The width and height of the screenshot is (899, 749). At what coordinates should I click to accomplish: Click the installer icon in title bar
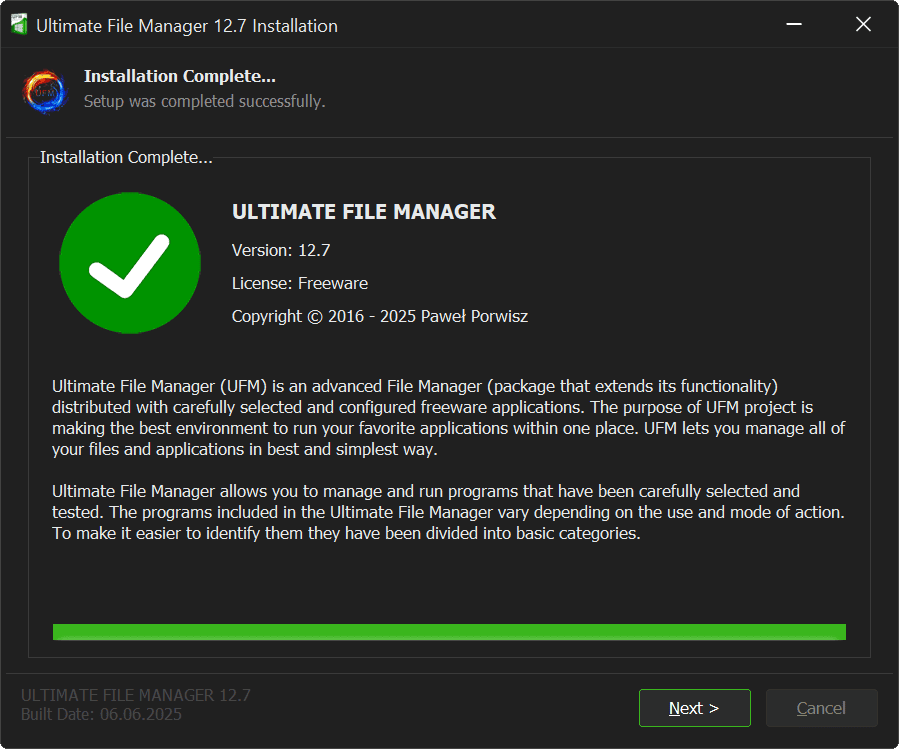click(x=18, y=25)
